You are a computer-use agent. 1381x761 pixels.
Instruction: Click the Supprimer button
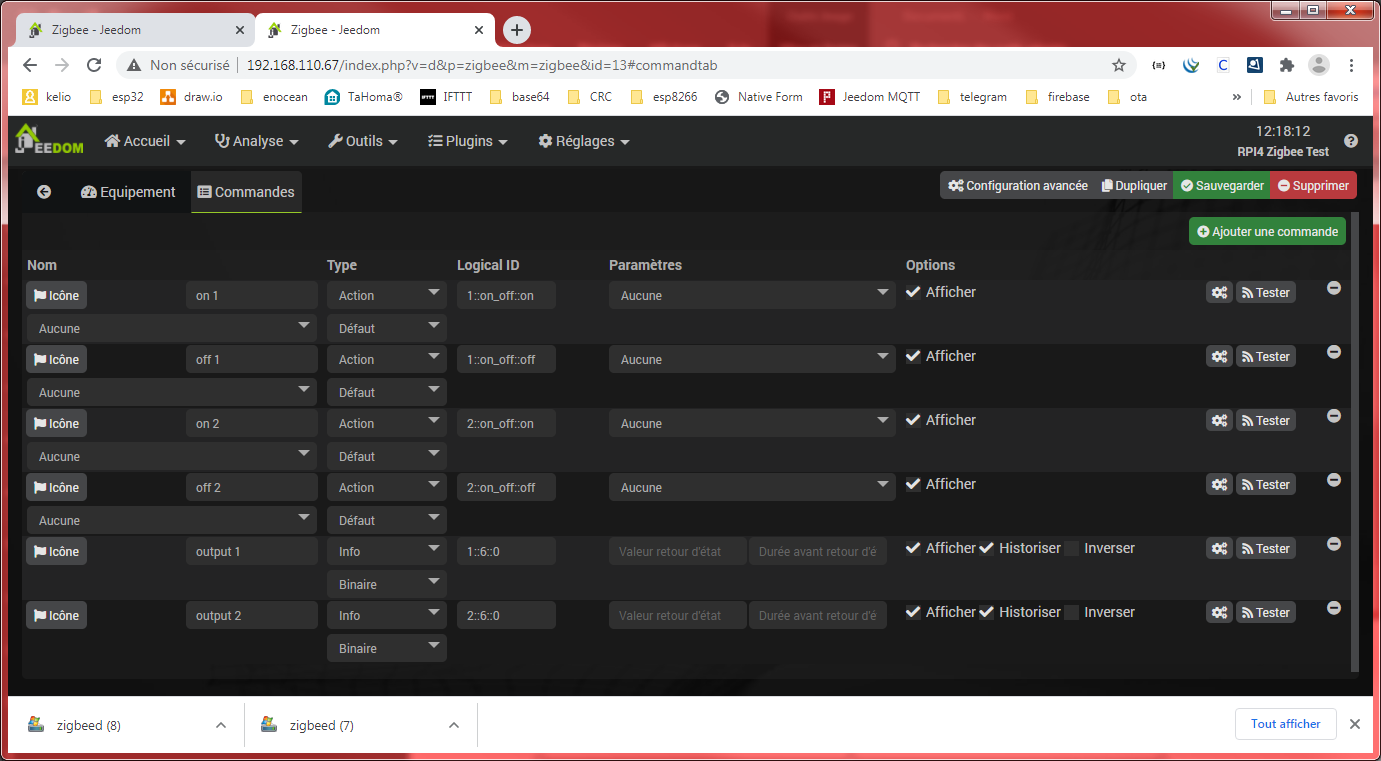(1313, 185)
